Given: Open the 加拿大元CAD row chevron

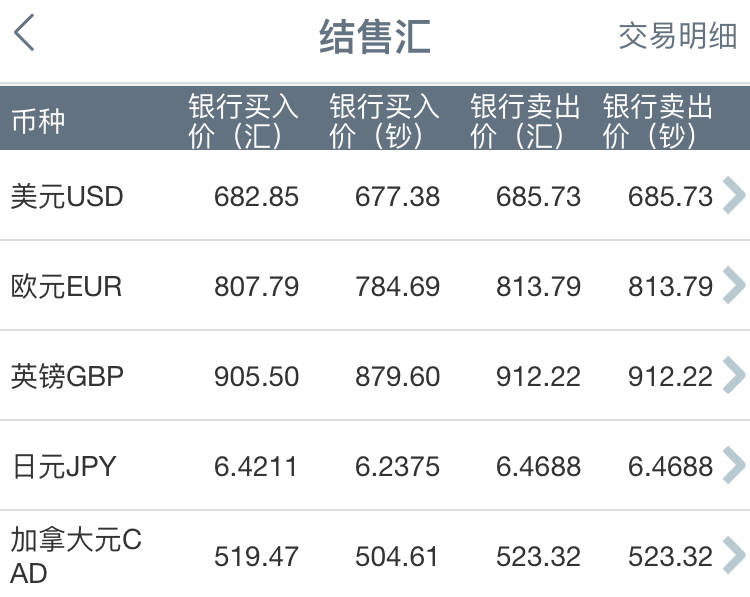Looking at the screenshot, I should coord(733,555).
